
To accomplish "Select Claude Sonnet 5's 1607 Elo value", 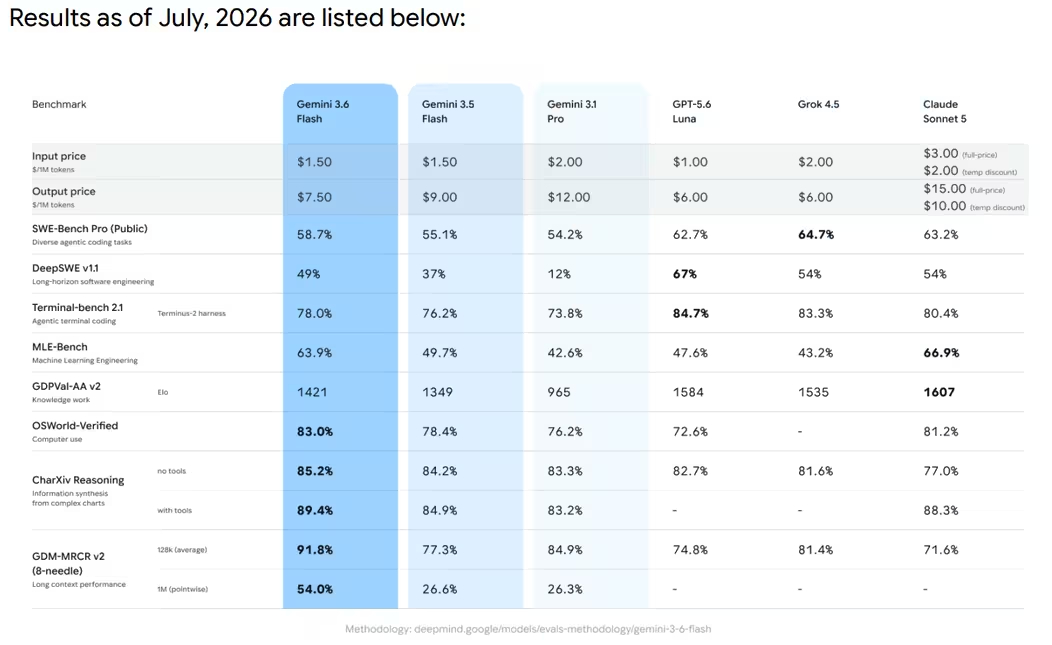I will click(x=939, y=392).
